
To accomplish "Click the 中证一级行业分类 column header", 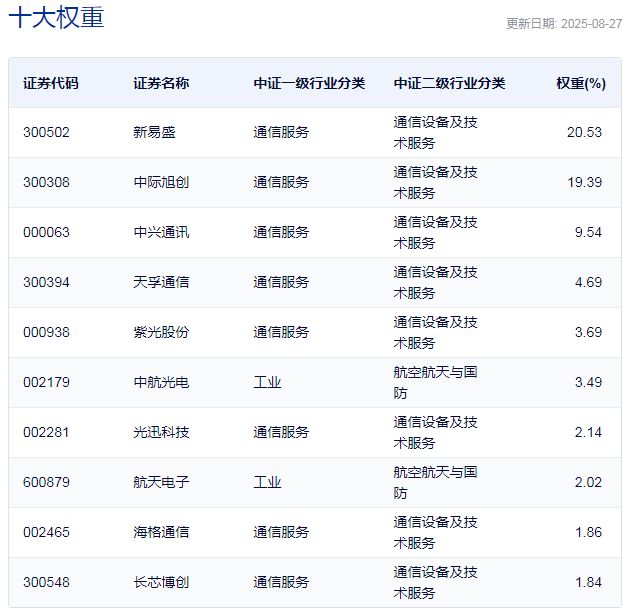I will [x=309, y=83].
